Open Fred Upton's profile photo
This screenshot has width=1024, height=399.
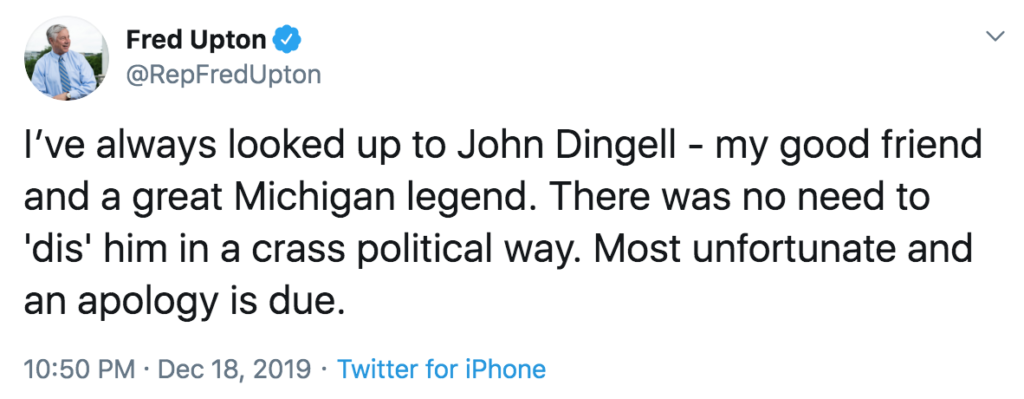67,58
